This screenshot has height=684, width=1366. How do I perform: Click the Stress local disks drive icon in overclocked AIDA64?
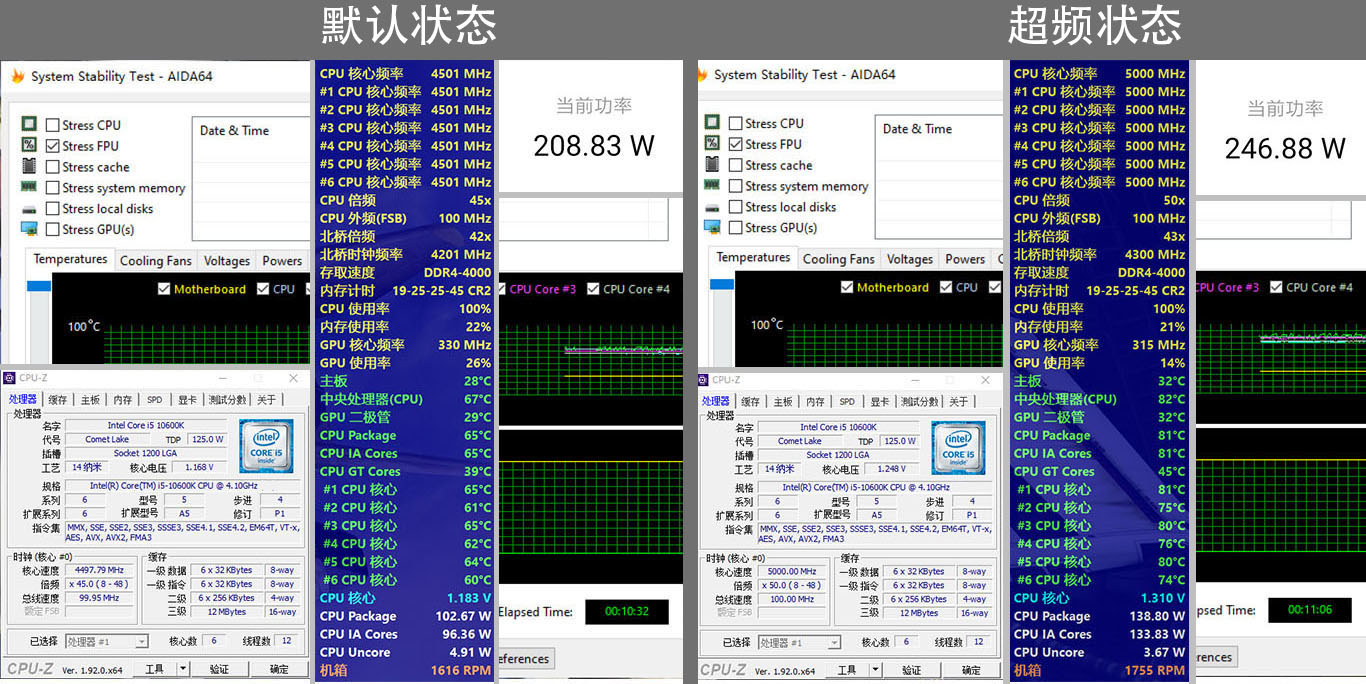pos(712,206)
